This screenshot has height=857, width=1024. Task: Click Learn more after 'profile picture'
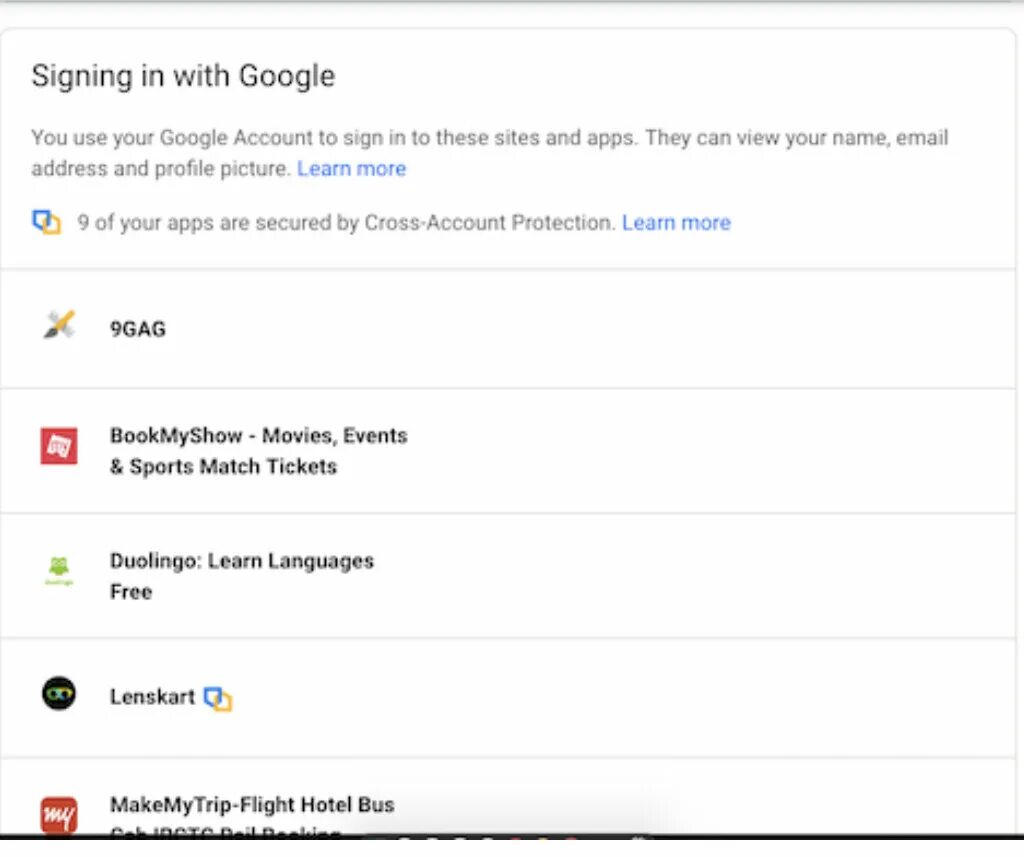click(351, 169)
